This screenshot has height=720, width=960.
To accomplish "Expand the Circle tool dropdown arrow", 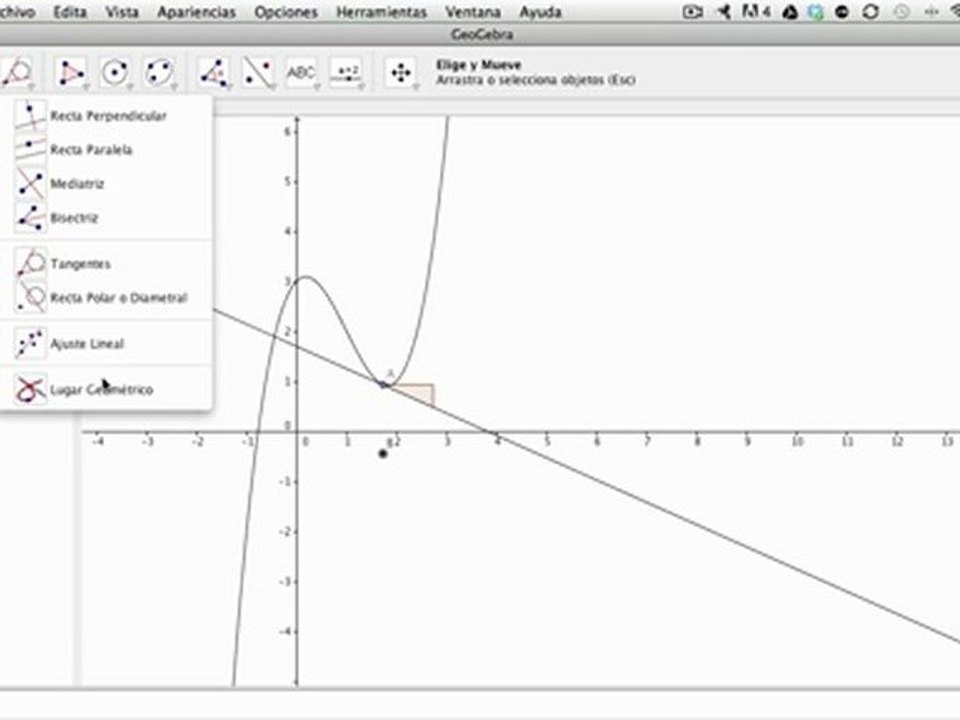I will tap(129, 88).
